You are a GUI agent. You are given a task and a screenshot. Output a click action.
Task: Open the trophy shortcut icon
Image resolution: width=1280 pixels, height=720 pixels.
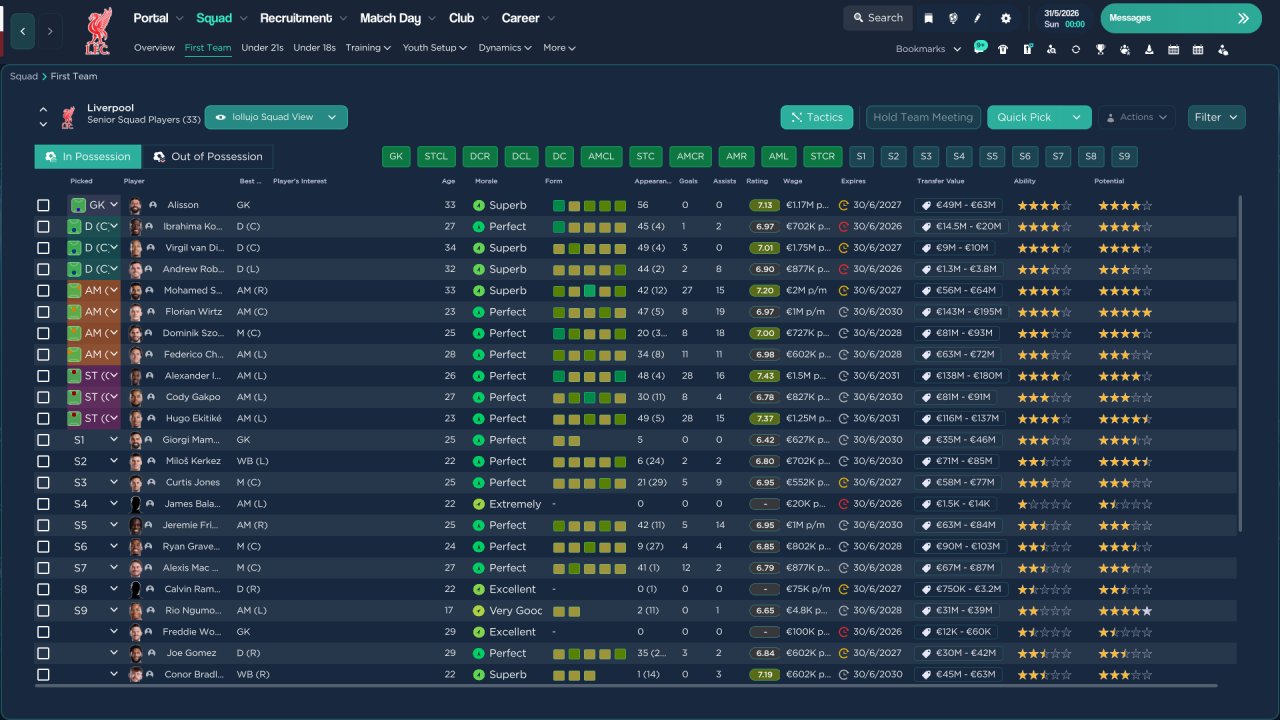click(x=1100, y=49)
